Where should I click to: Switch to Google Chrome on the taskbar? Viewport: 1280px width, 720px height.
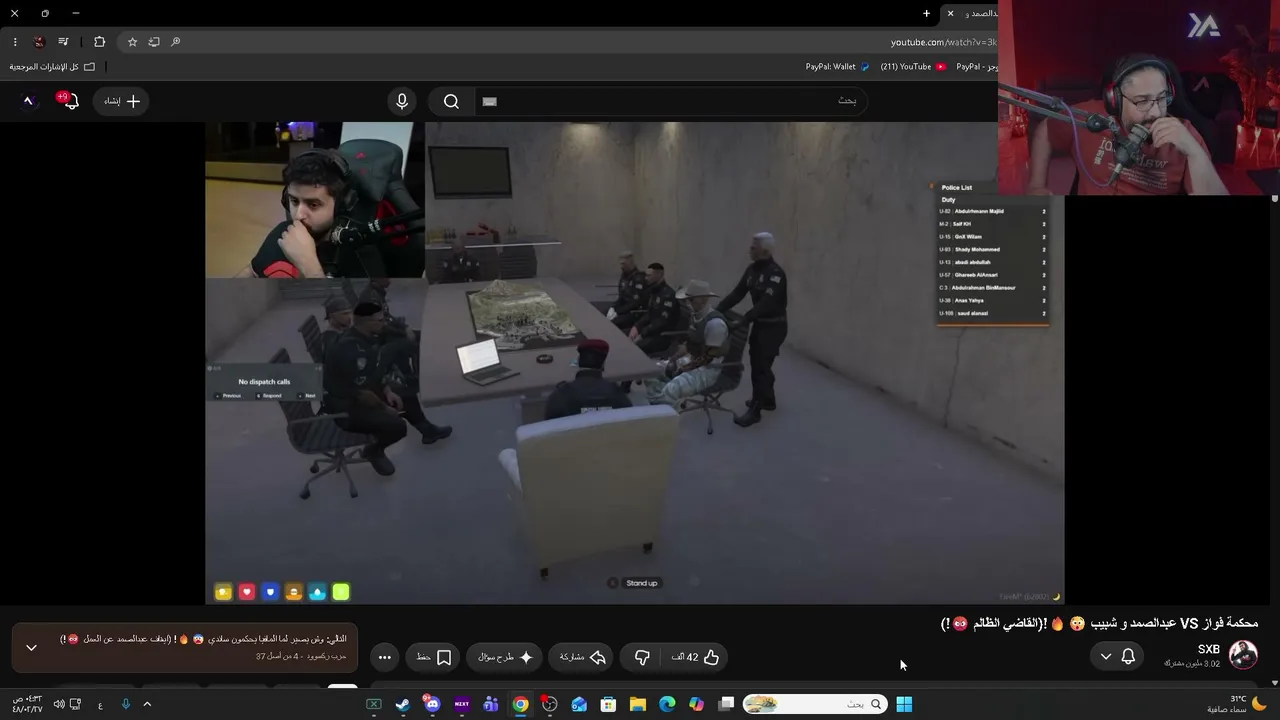[520, 704]
